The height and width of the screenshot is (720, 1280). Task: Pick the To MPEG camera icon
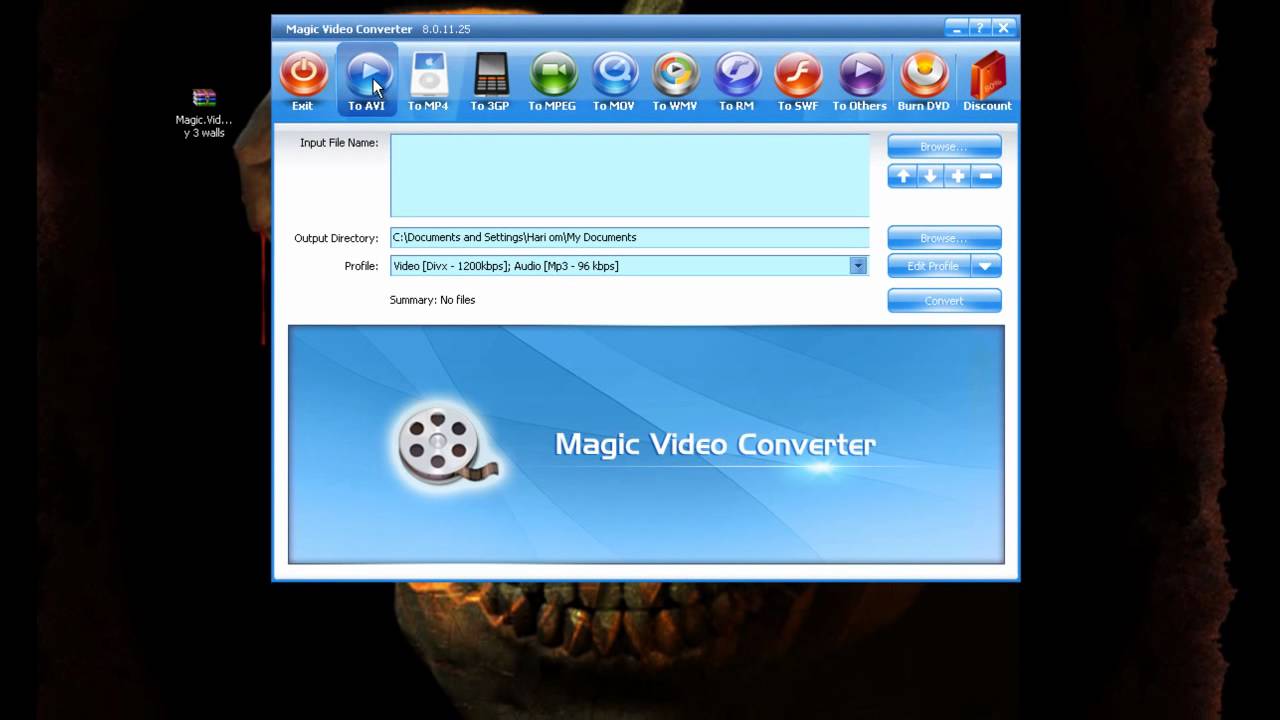[x=552, y=80]
